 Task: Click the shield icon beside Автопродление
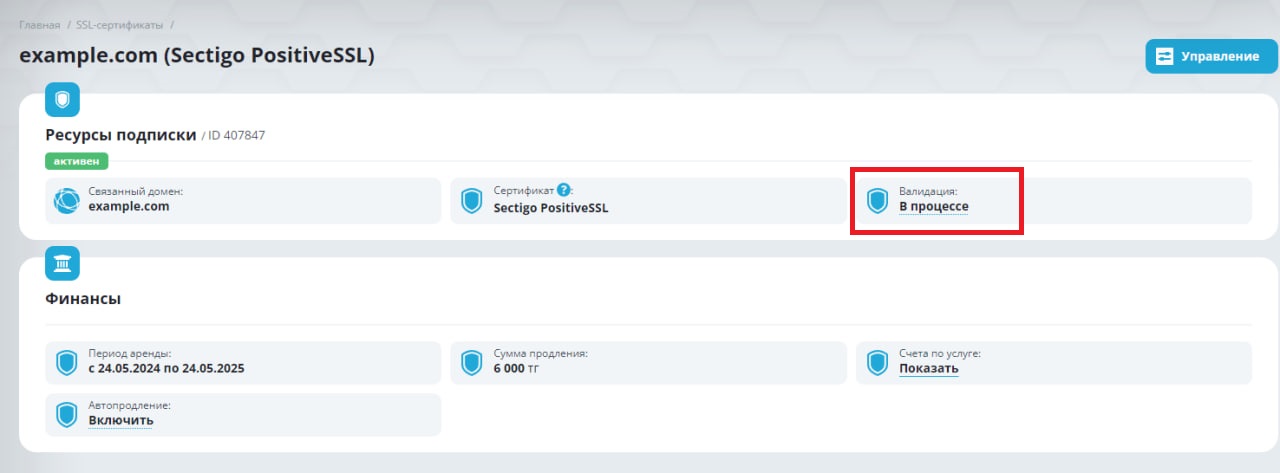66,415
